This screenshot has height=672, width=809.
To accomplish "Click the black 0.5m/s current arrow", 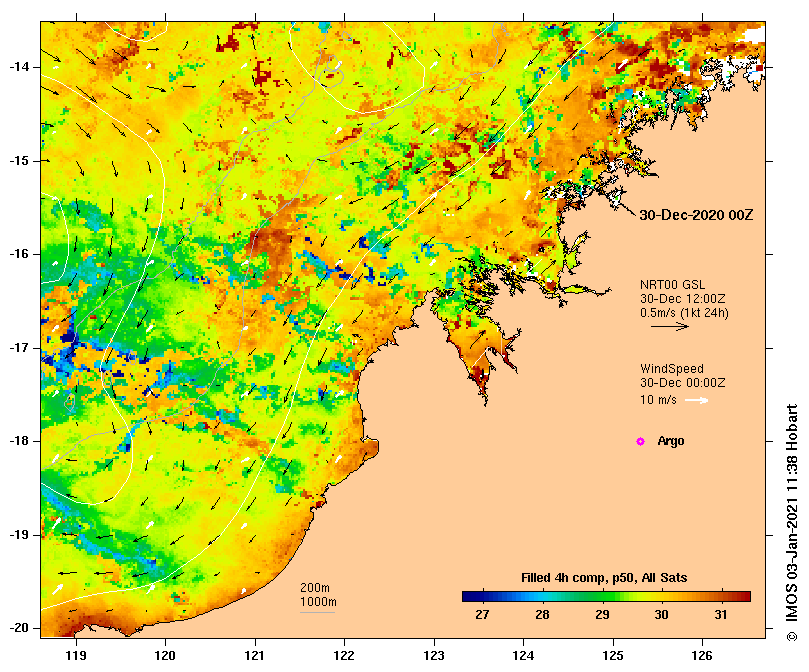I will tap(670, 326).
